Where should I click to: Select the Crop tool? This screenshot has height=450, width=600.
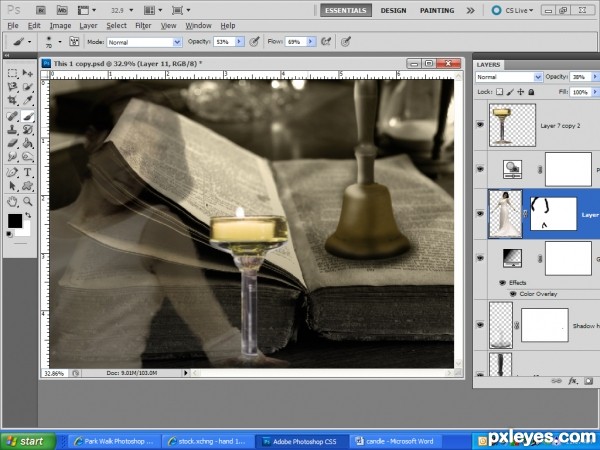pos(12,100)
